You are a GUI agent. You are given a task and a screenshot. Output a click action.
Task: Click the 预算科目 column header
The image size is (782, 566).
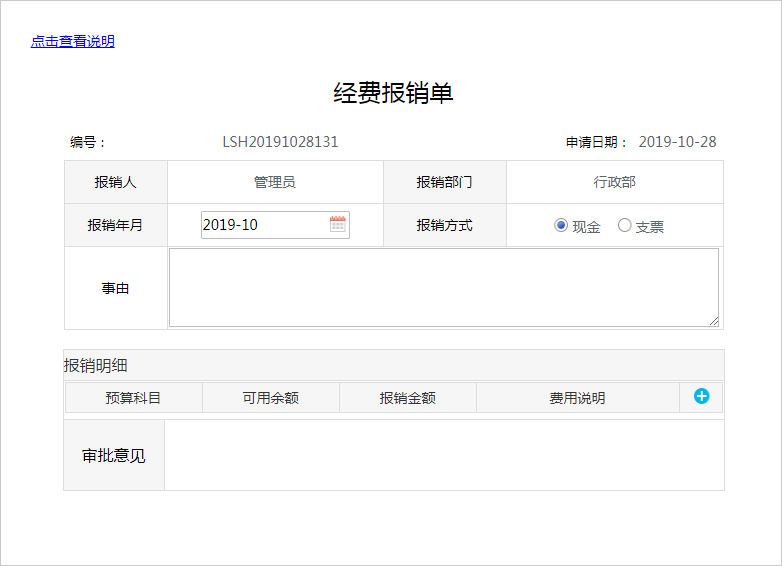[133, 398]
